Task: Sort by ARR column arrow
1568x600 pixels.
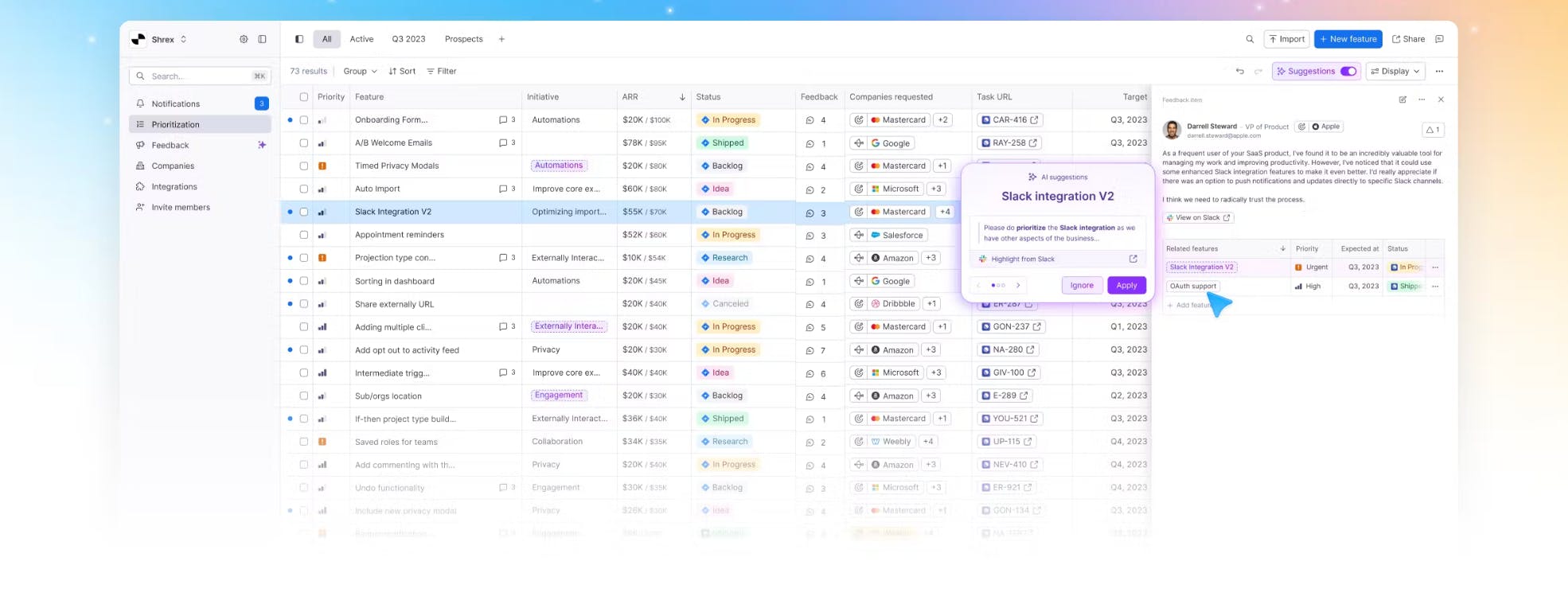Action: [x=682, y=97]
